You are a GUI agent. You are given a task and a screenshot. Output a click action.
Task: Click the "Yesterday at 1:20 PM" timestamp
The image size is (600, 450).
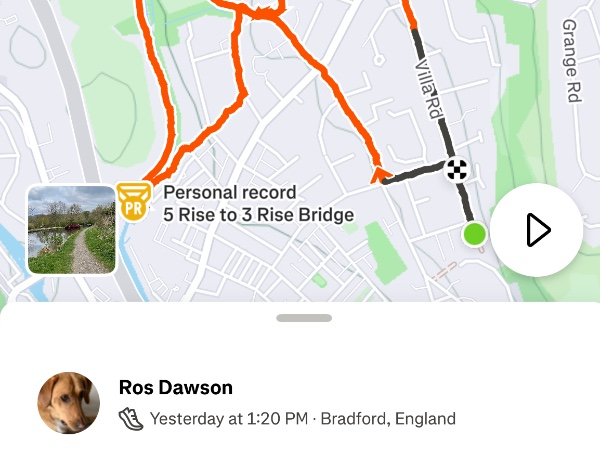(x=229, y=419)
